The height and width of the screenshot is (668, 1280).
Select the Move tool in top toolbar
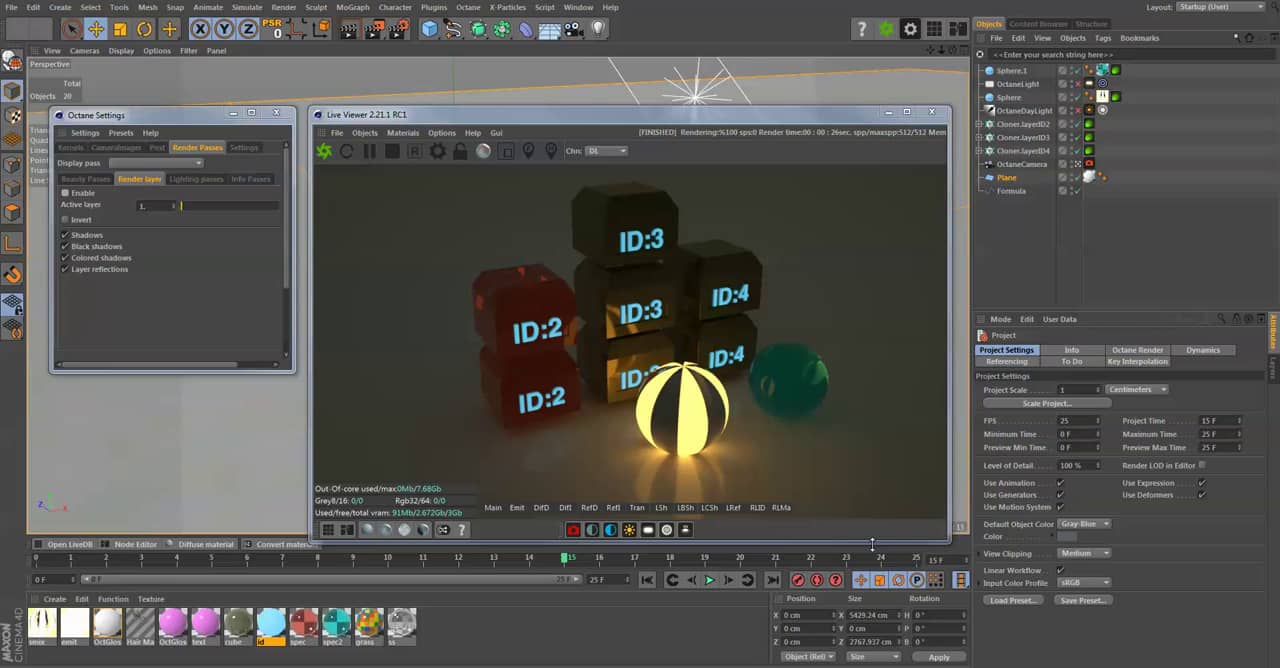(x=96, y=29)
